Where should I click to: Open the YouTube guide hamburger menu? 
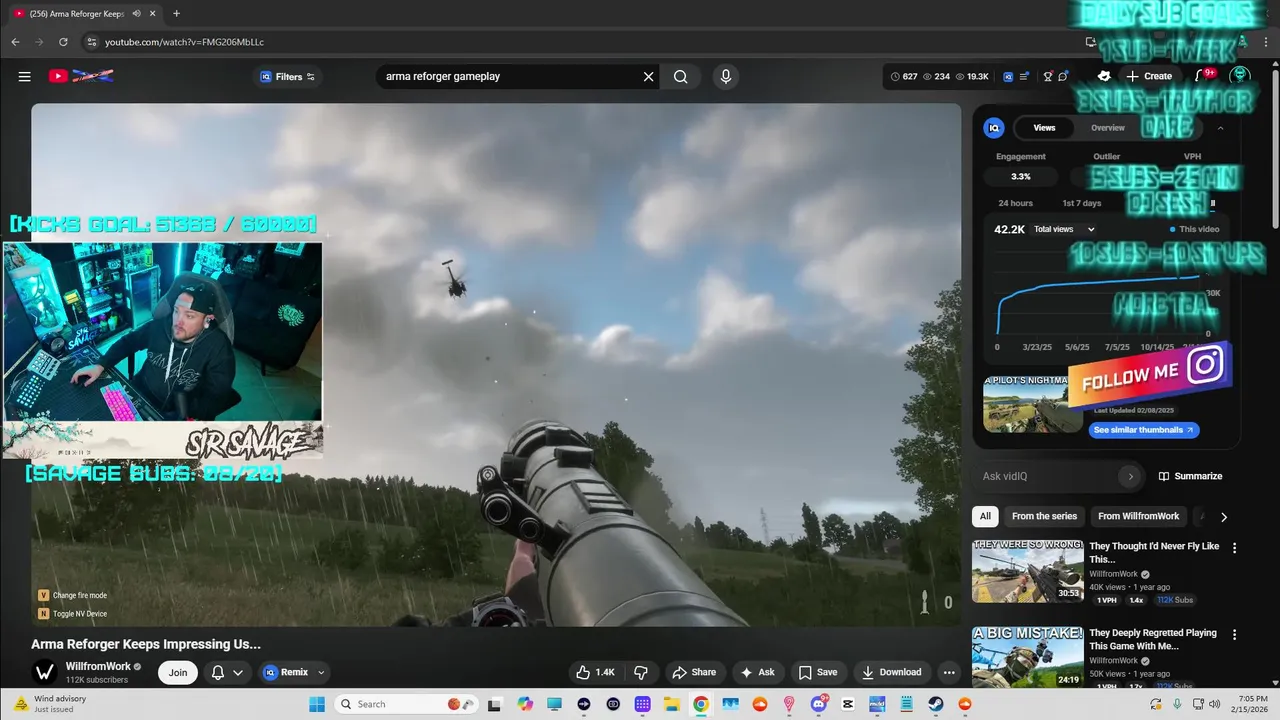click(24, 76)
